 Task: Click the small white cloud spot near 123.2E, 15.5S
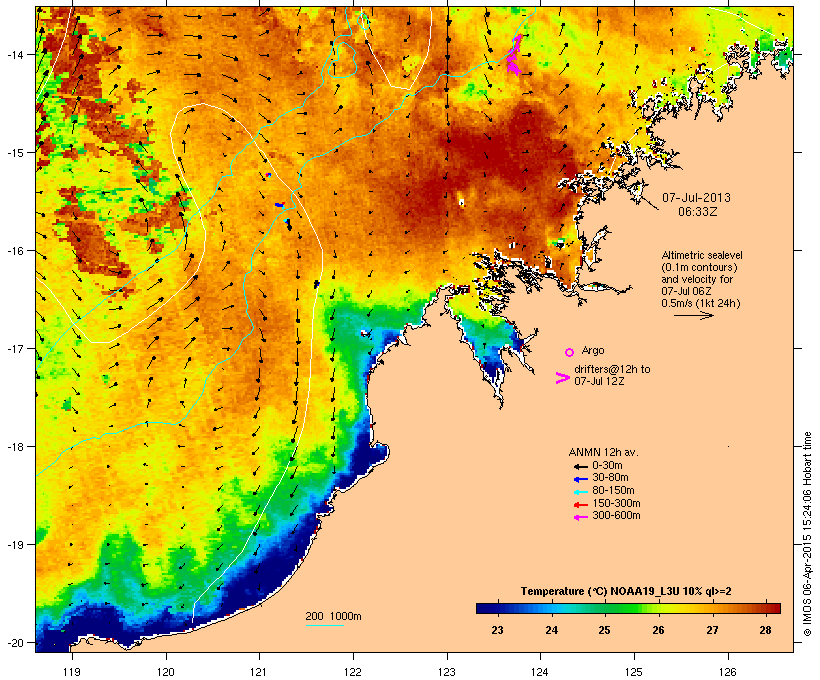[462, 199]
